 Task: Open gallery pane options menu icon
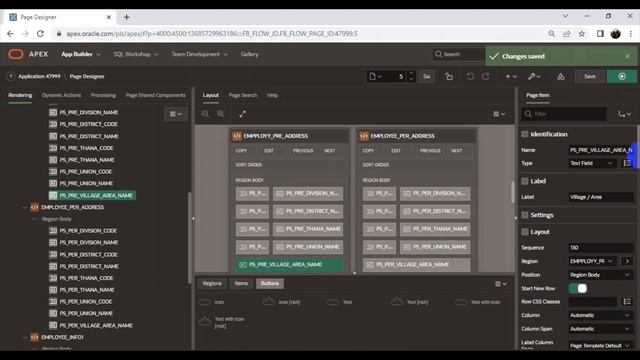point(500,284)
